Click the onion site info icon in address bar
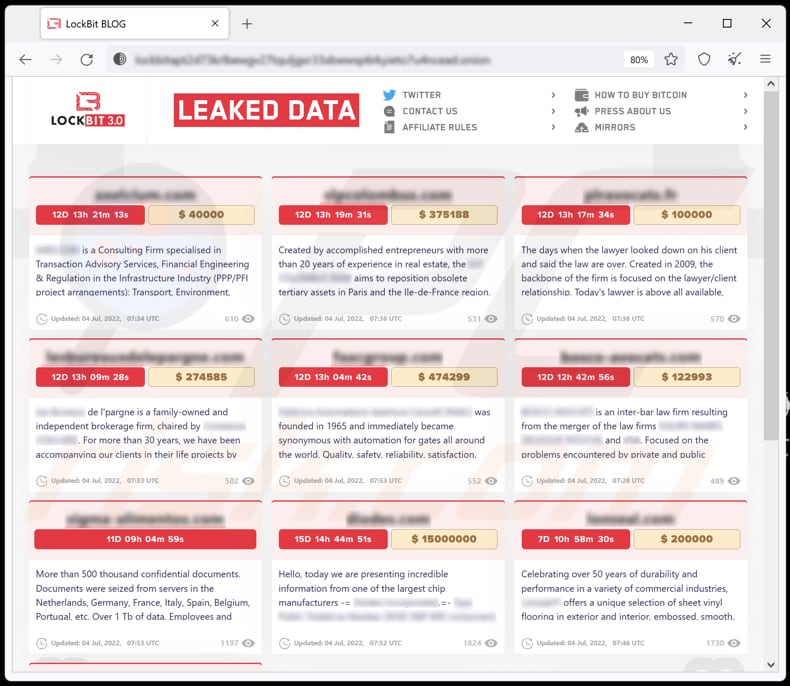Viewport: 790px width, 686px height. 119,59
